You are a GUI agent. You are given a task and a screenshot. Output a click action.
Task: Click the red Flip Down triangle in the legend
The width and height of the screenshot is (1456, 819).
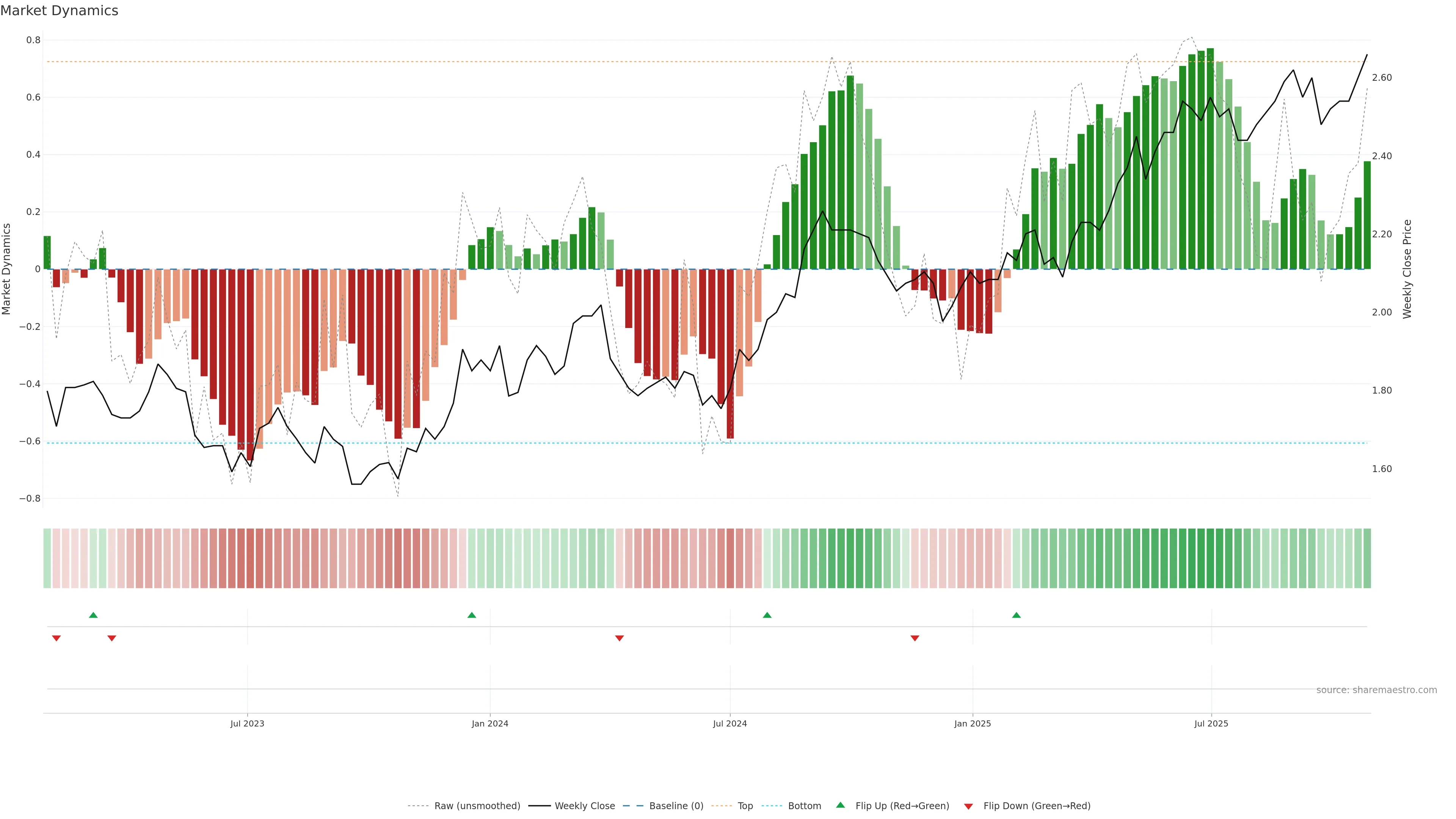coord(968,806)
